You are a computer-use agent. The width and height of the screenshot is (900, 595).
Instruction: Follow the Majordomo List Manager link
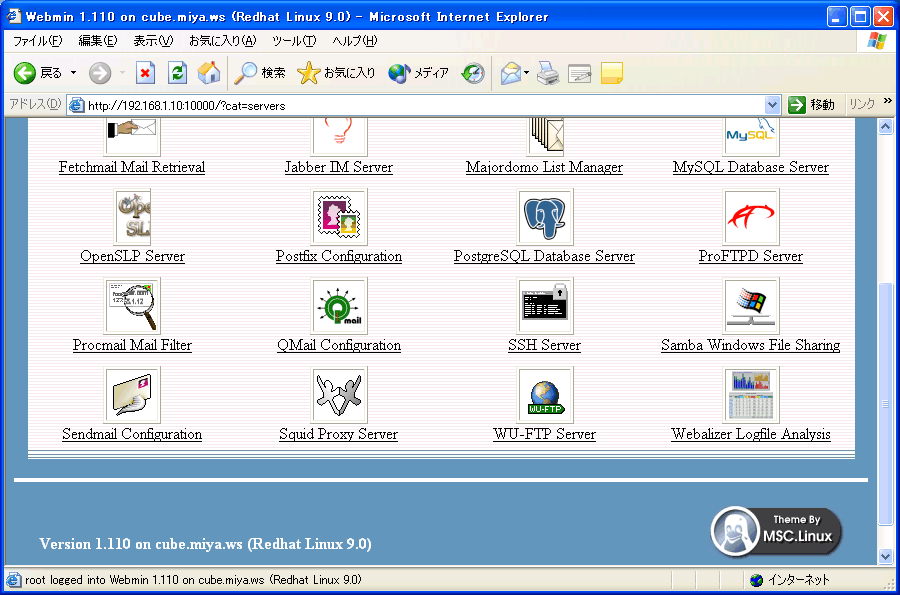pos(544,167)
